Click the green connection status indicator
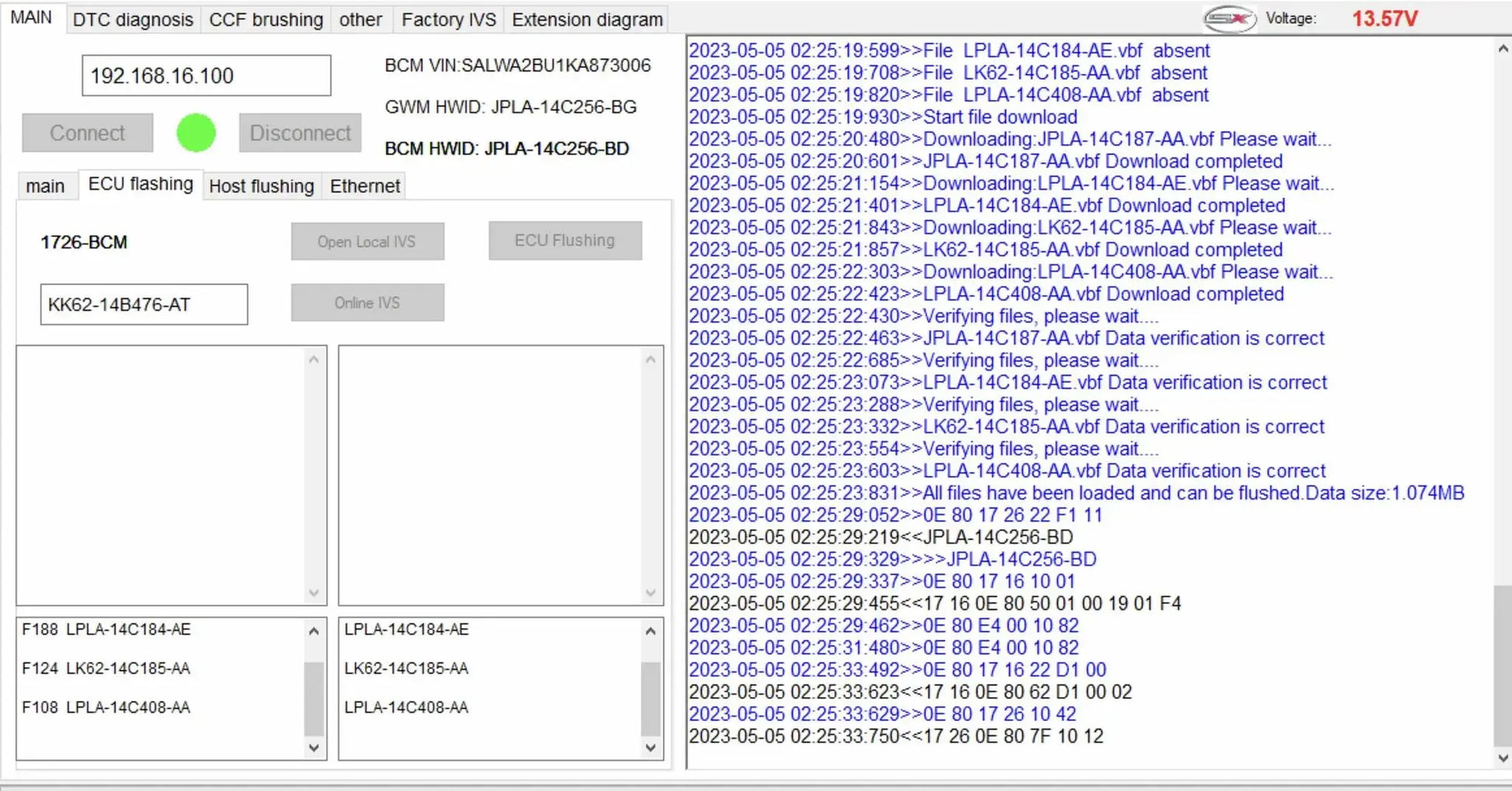The height and width of the screenshot is (791, 1512). click(x=196, y=133)
